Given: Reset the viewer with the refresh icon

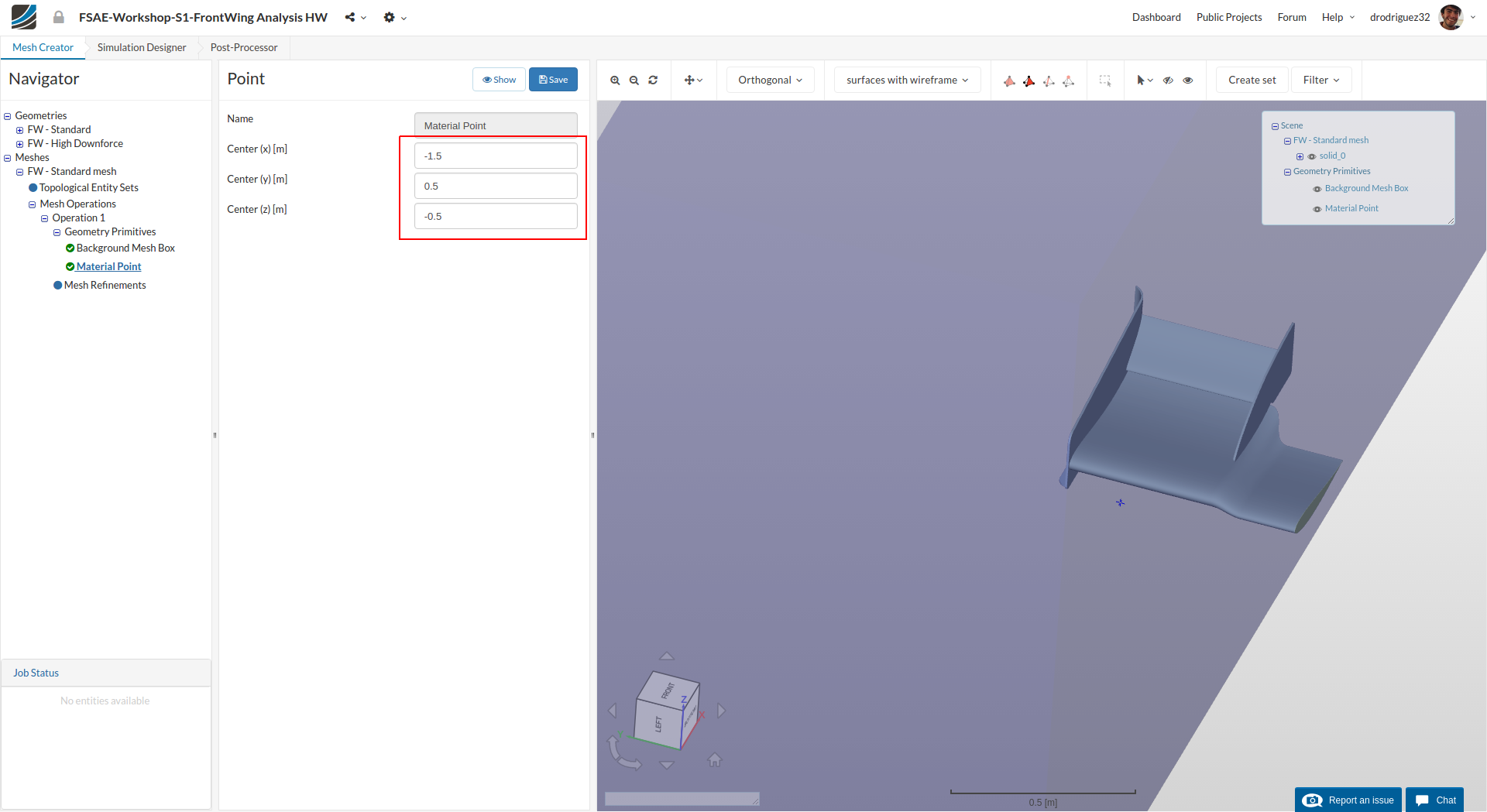Looking at the screenshot, I should tap(653, 80).
